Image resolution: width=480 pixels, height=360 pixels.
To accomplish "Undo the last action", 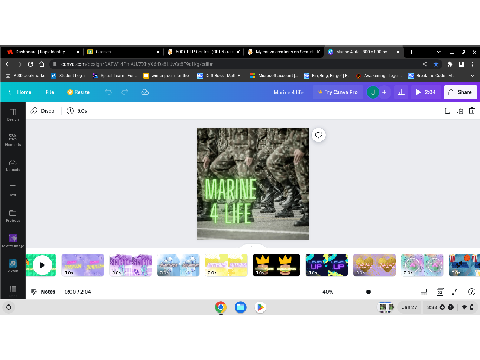I will (x=108, y=92).
